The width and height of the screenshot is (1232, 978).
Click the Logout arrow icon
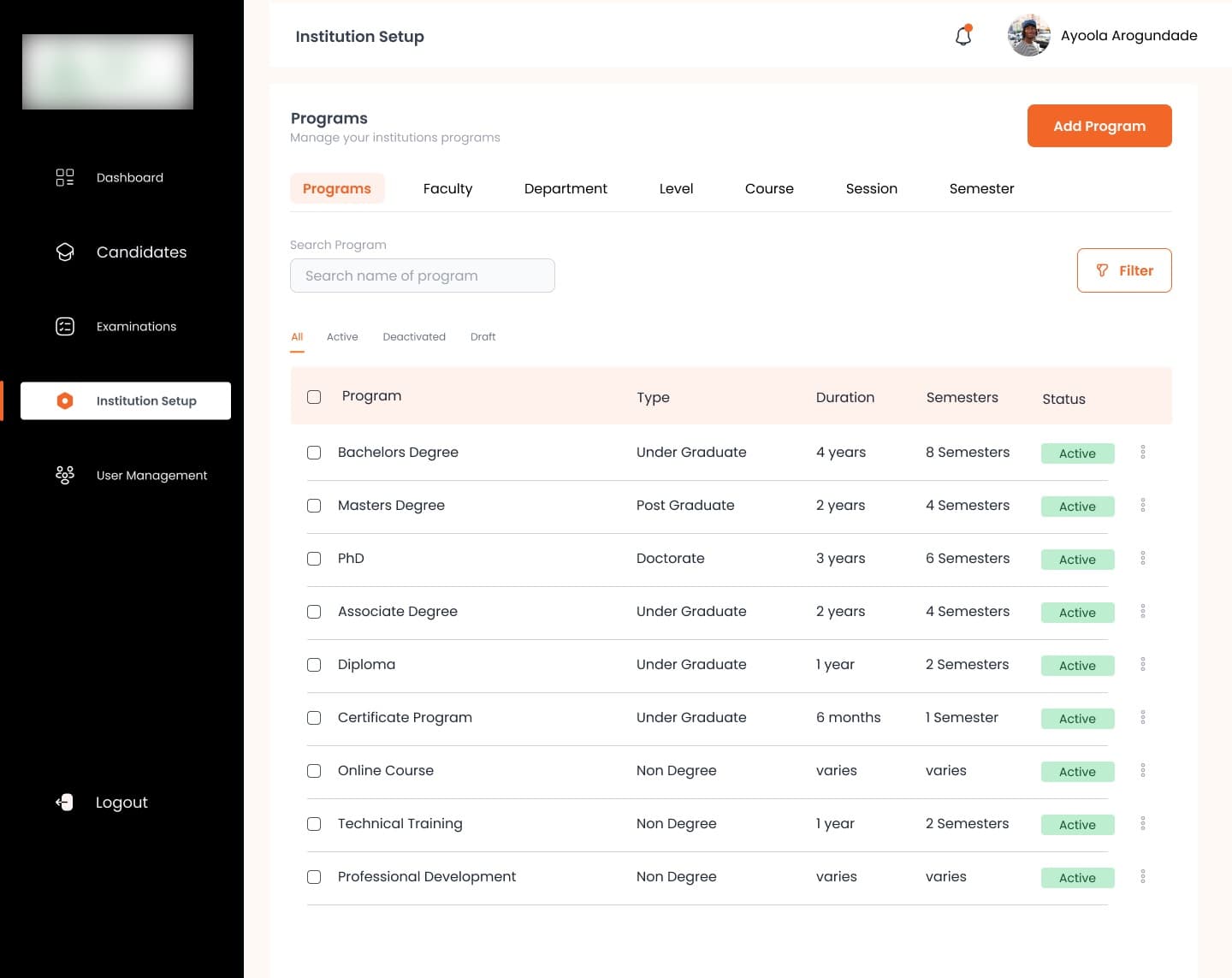pos(65,802)
